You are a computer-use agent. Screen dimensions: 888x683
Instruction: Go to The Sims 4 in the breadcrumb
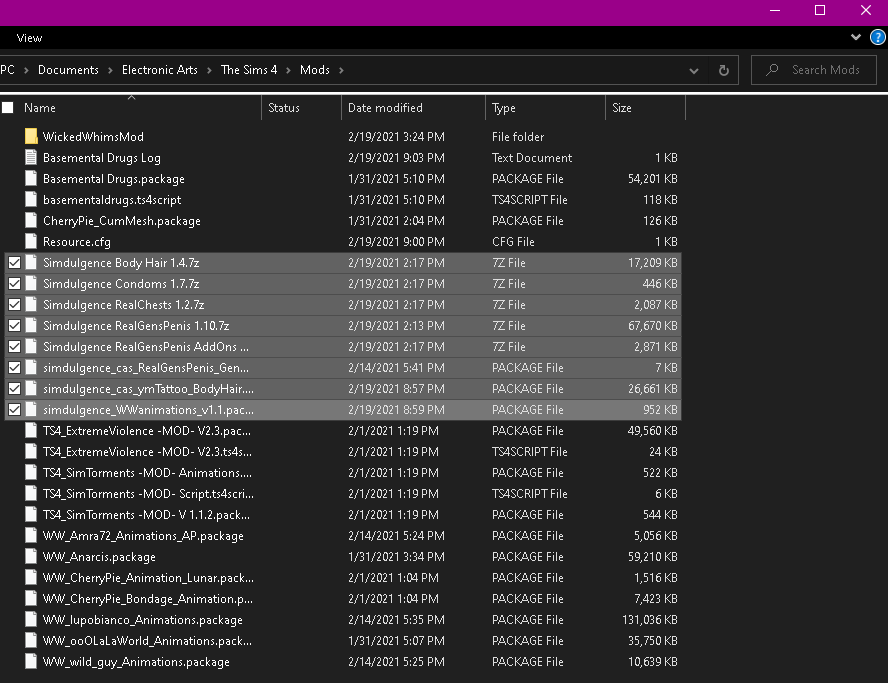pyautogui.click(x=249, y=70)
